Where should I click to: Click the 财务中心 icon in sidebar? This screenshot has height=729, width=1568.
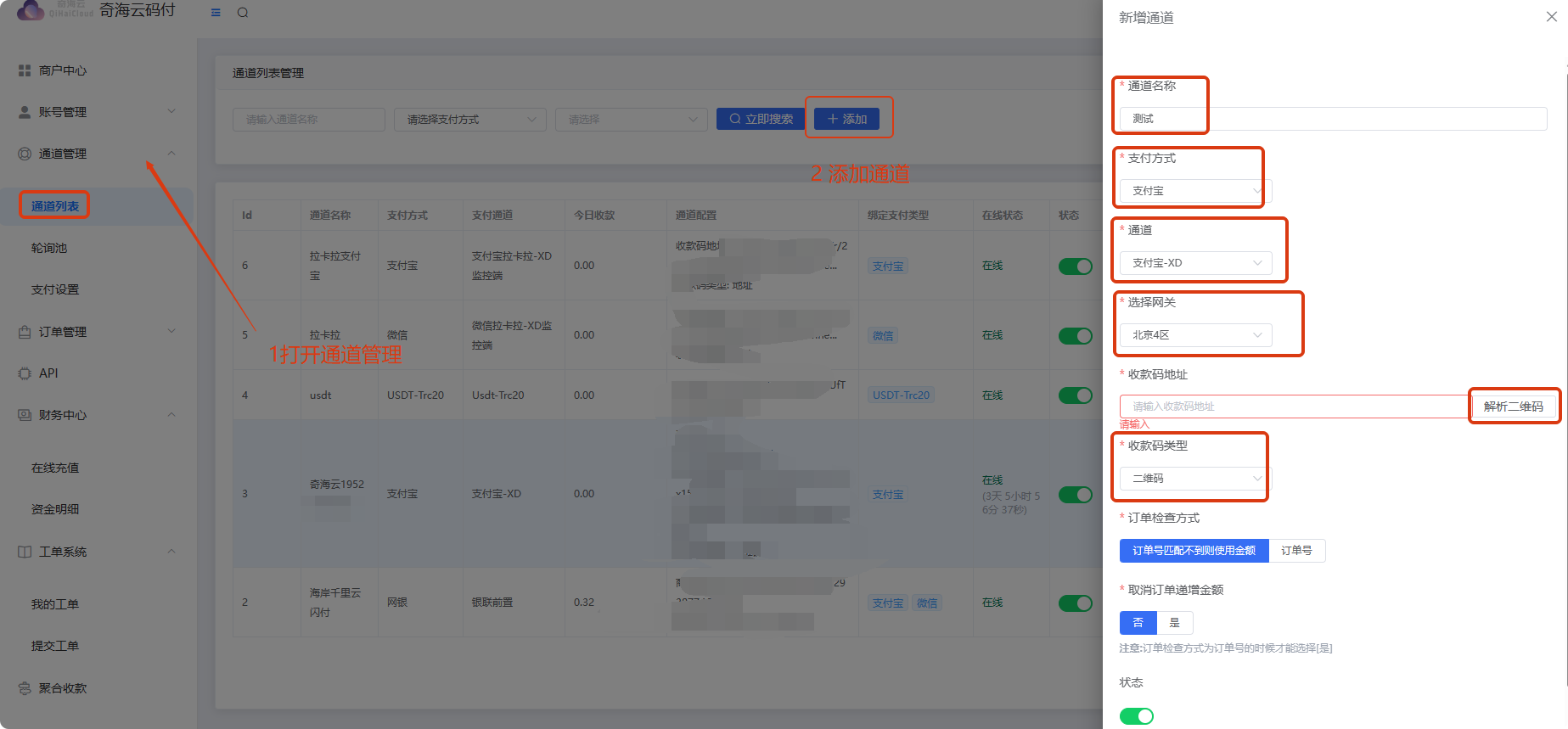[x=25, y=415]
